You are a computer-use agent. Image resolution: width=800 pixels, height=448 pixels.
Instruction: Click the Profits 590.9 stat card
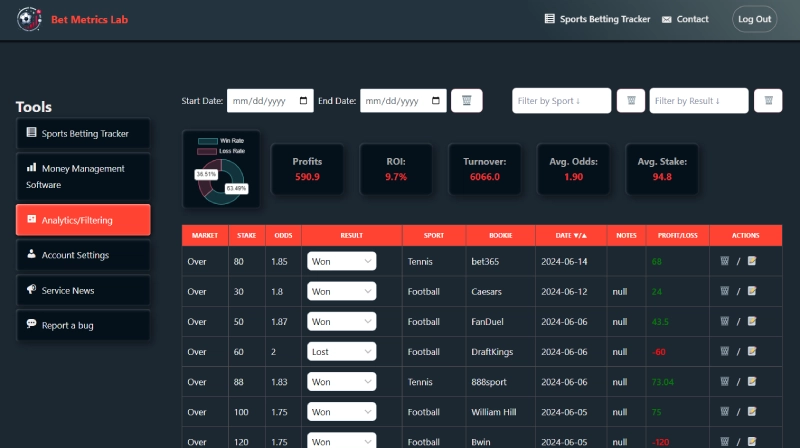point(307,169)
